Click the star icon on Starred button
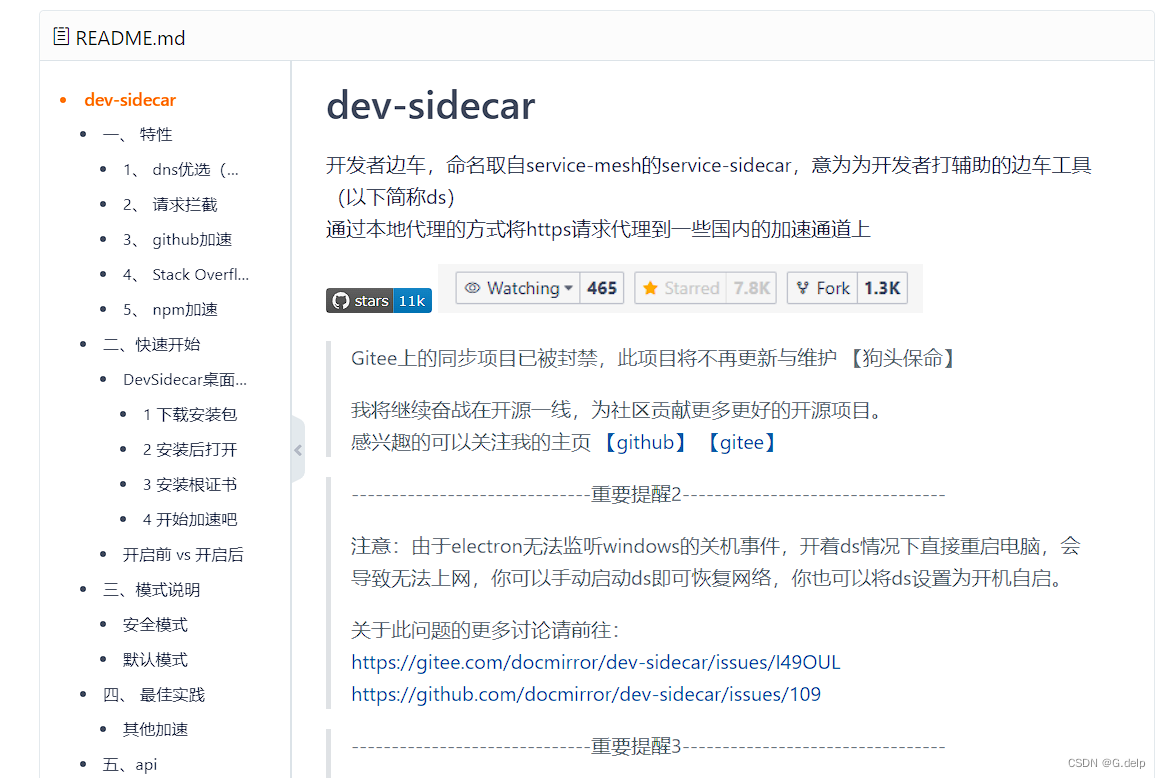Viewport: 1161px width, 778px height. point(650,288)
